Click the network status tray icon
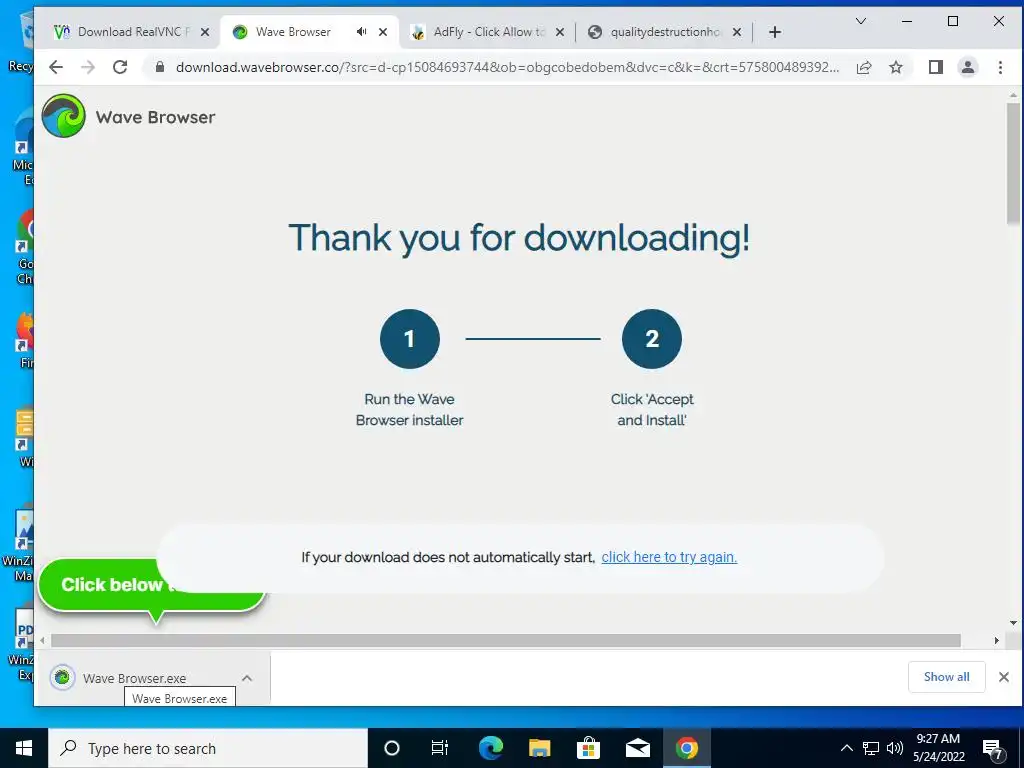 coord(871,748)
